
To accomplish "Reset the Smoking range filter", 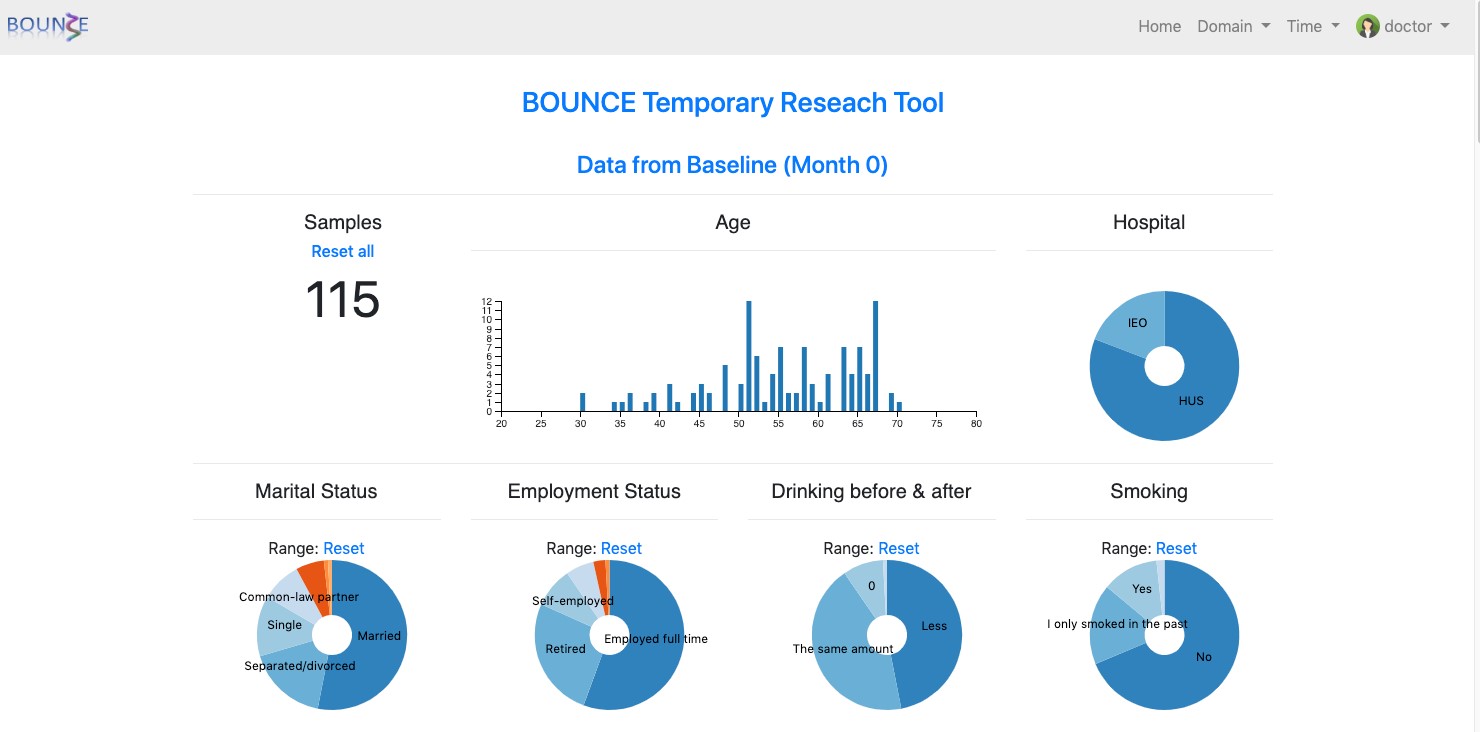I will tap(1176, 548).
